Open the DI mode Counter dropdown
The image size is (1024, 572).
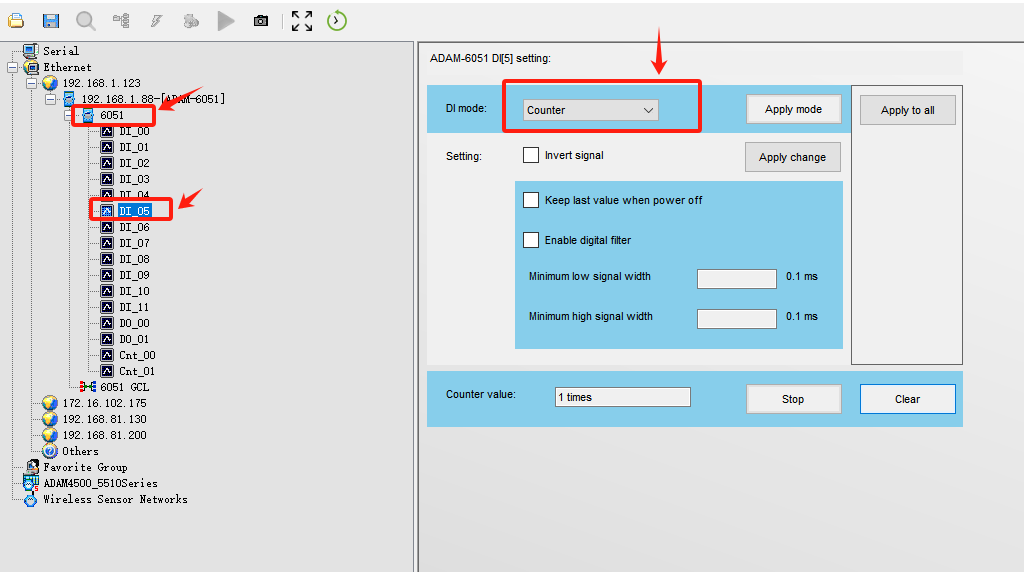click(x=590, y=110)
